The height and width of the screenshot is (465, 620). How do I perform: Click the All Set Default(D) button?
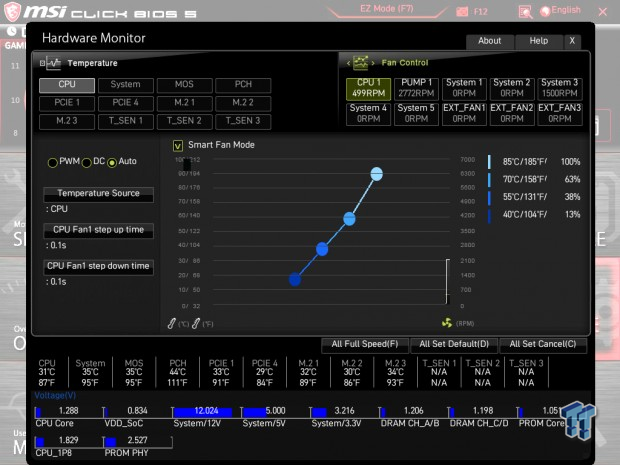tap(454, 345)
